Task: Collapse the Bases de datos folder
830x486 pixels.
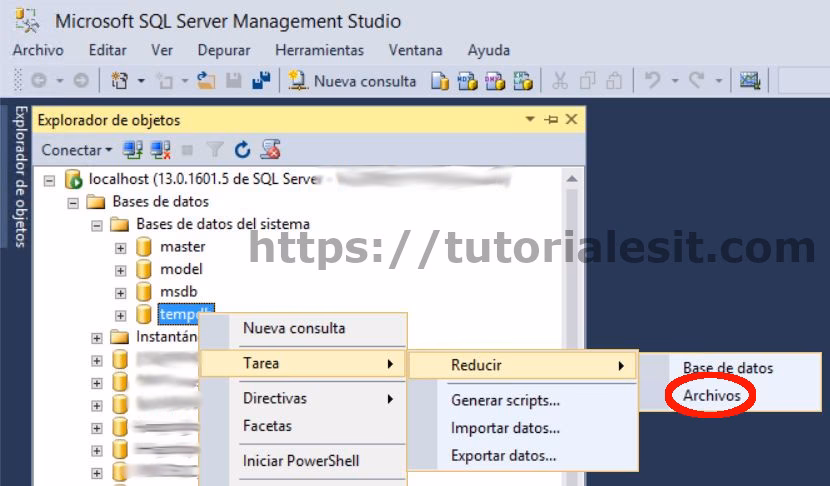Action: [x=73, y=203]
